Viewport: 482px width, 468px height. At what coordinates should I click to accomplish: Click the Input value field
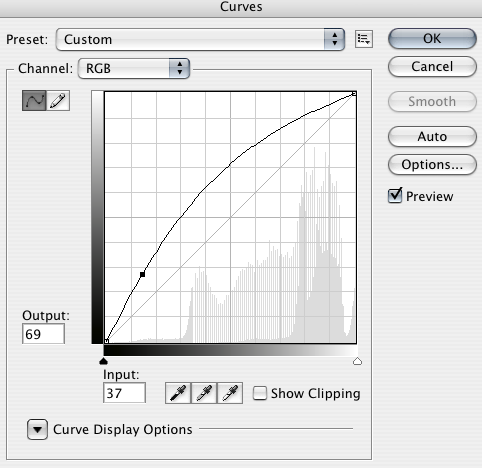124,393
